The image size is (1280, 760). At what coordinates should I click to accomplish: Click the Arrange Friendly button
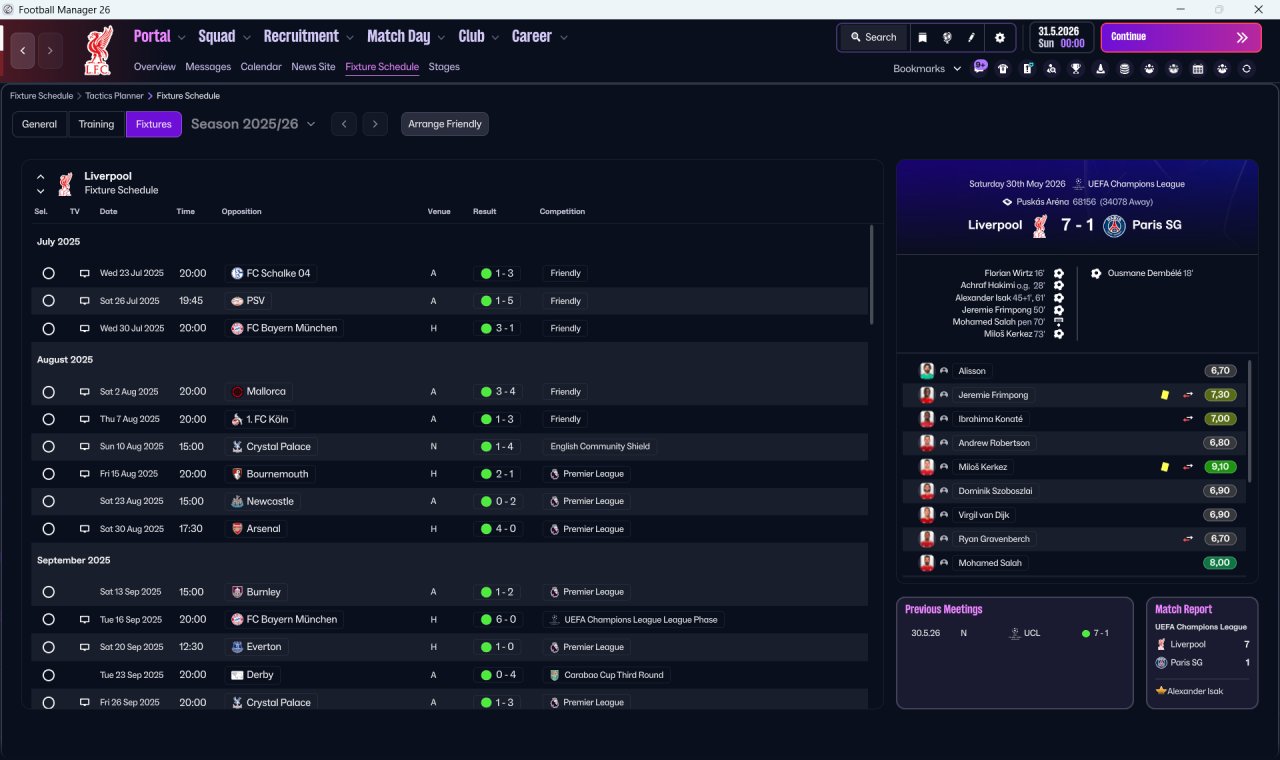445,124
